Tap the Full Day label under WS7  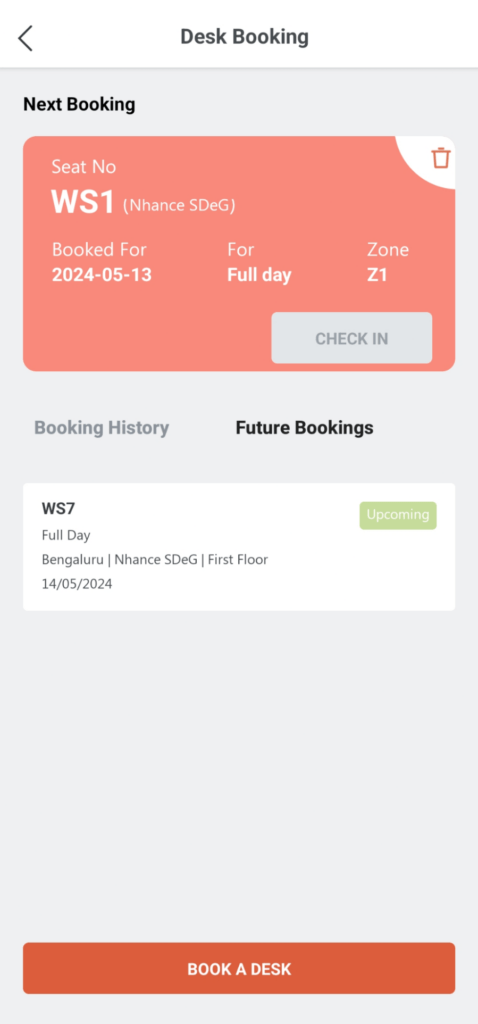pyautogui.click(x=66, y=536)
